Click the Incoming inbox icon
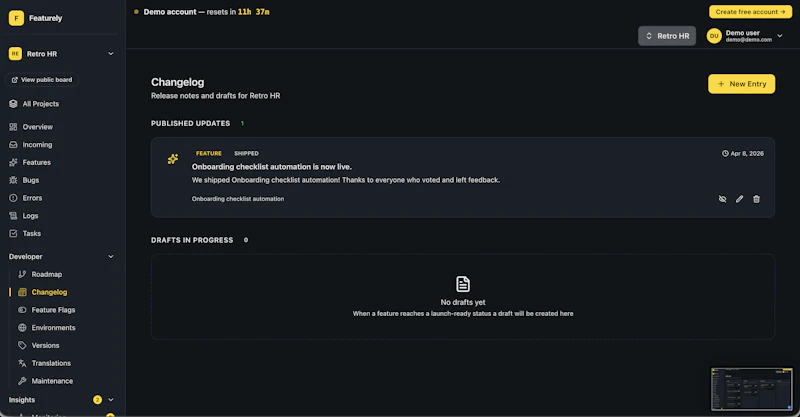The image size is (800, 417). (13, 144)
